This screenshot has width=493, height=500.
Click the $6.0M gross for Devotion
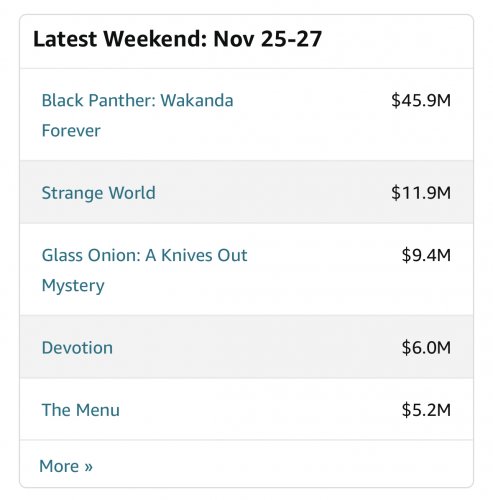pyautogui.click(x=426, y=348)
